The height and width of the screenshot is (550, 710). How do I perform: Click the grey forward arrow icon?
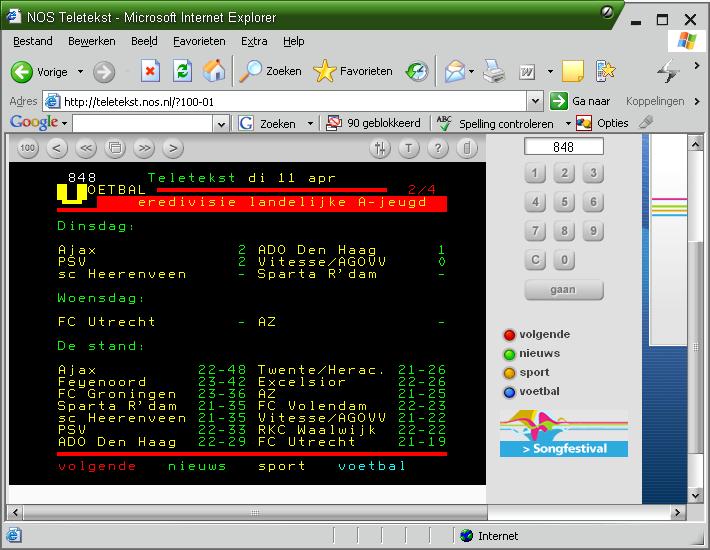[104, 72]
